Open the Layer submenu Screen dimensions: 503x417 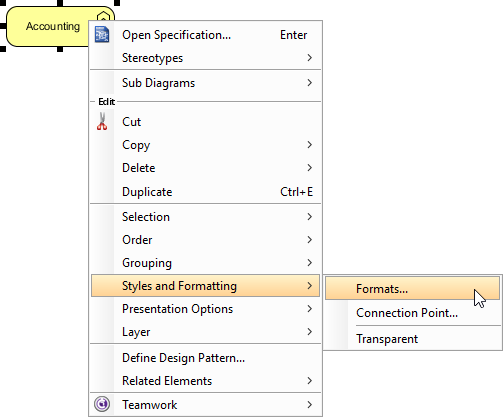click(x=205, y=332)
